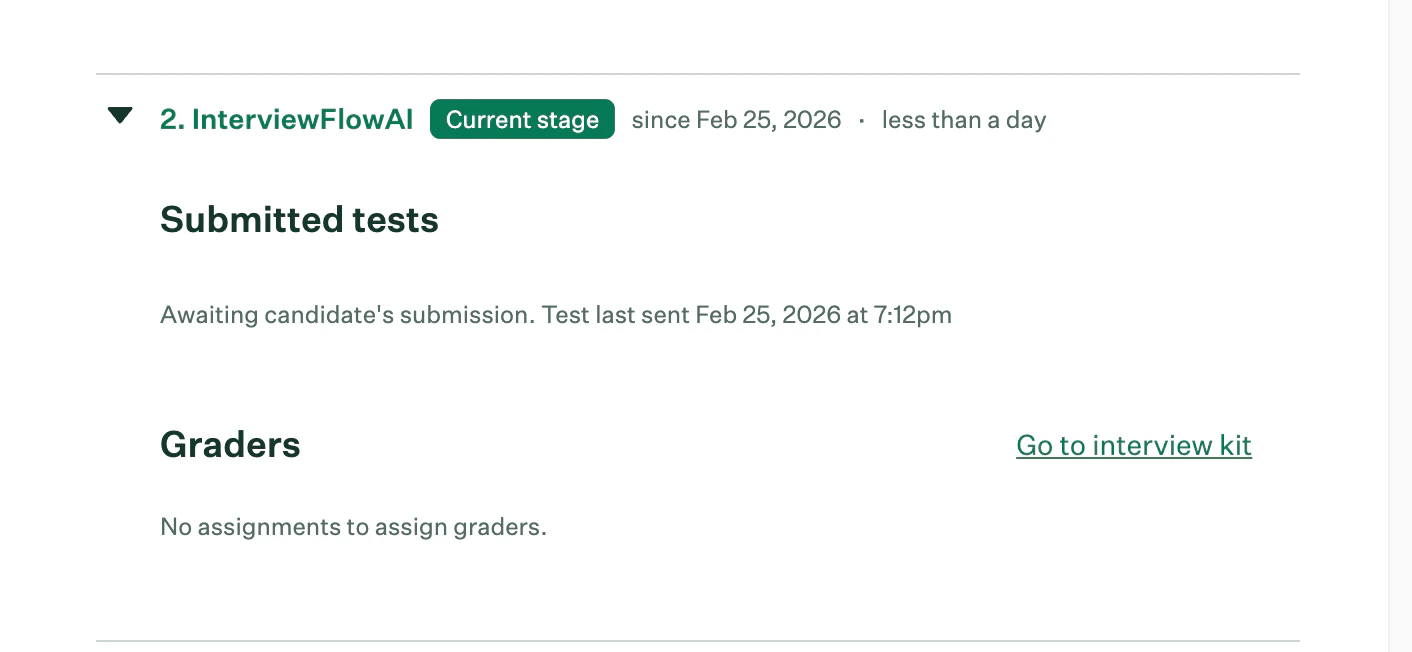
Task: Click the since Feb 25, 2026 date text
Action: 736,119
